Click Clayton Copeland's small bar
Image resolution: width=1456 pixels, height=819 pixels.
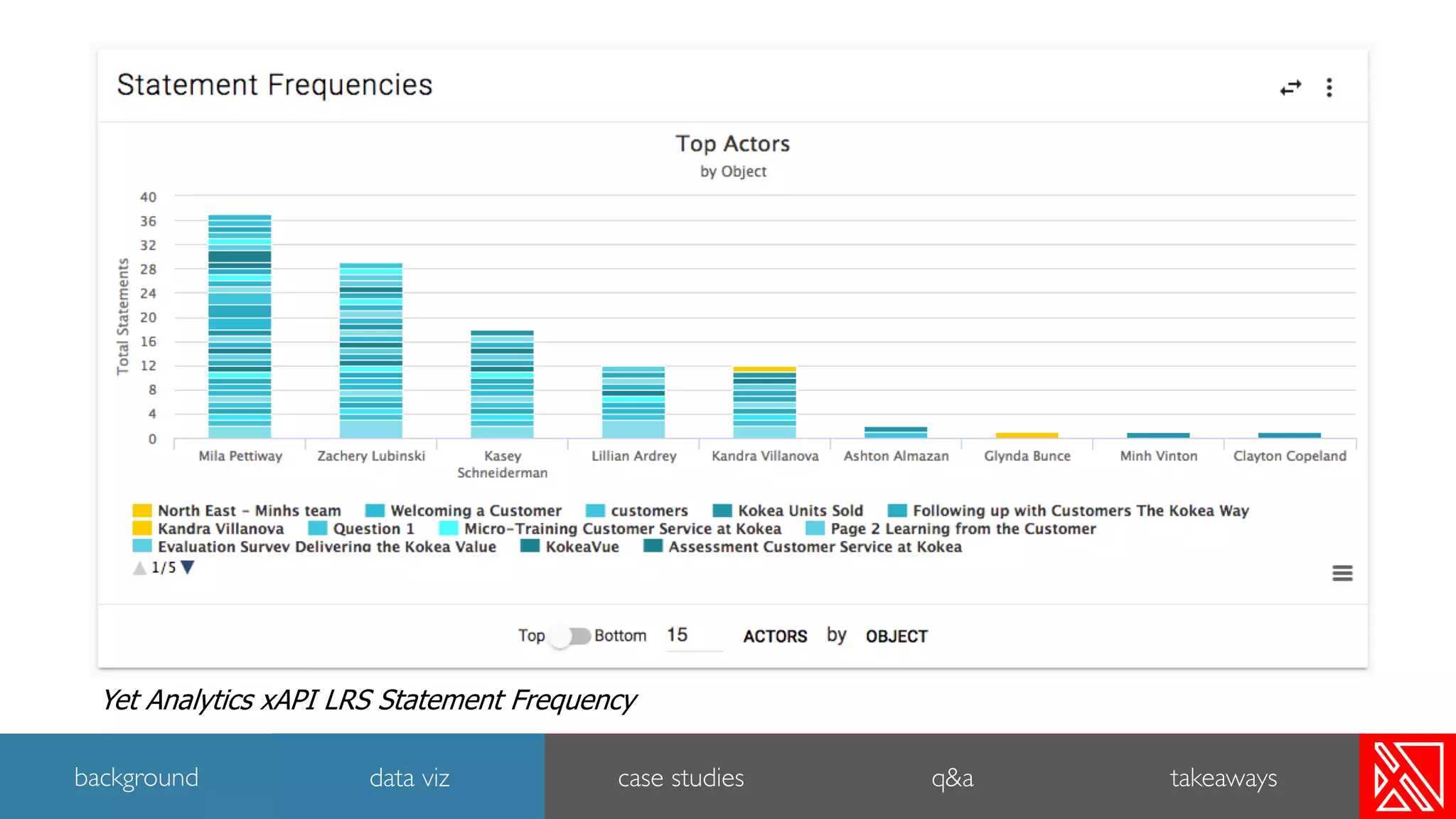(x=1290, y=435)
